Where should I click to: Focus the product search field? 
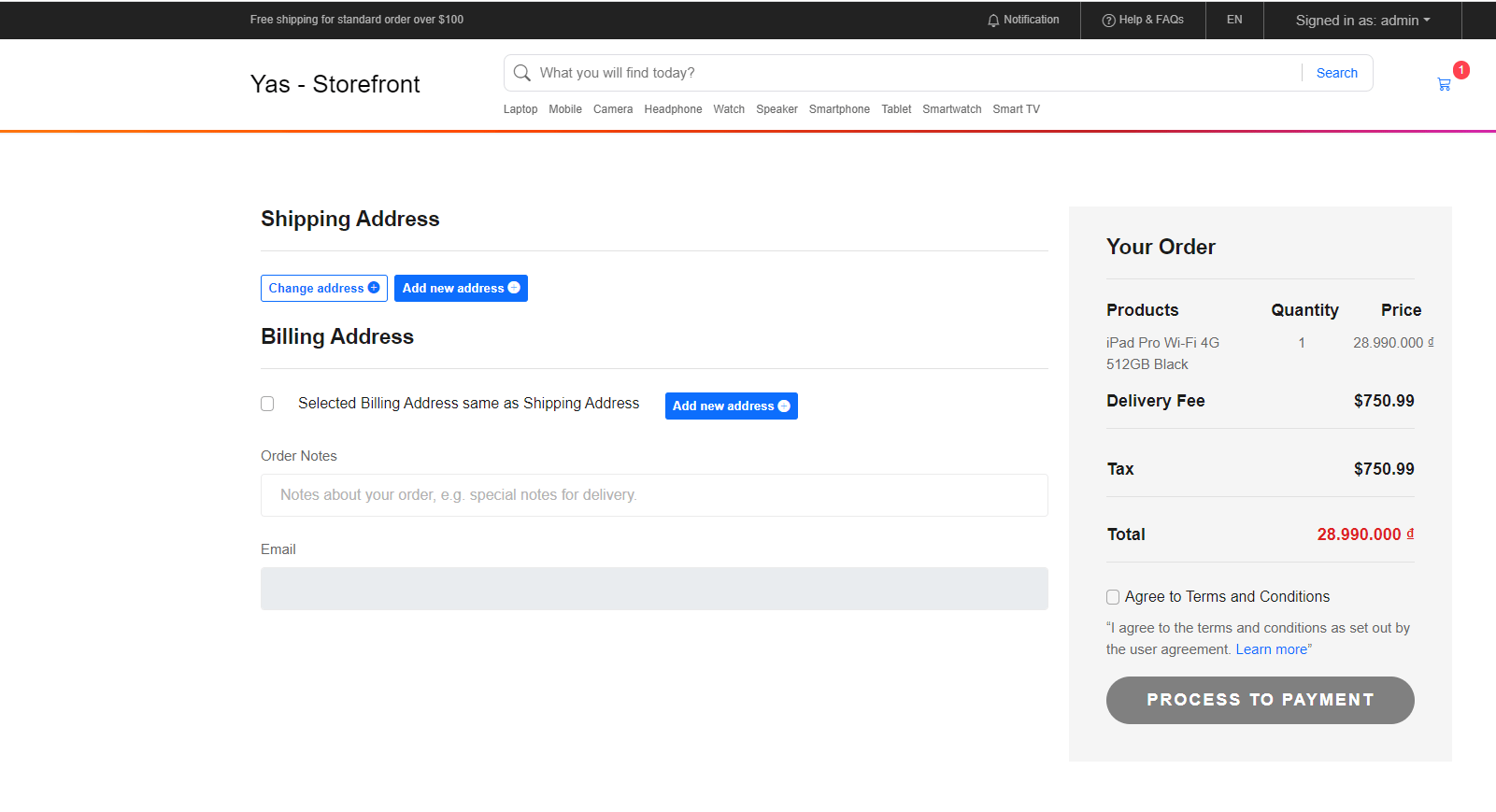point(916,73)
